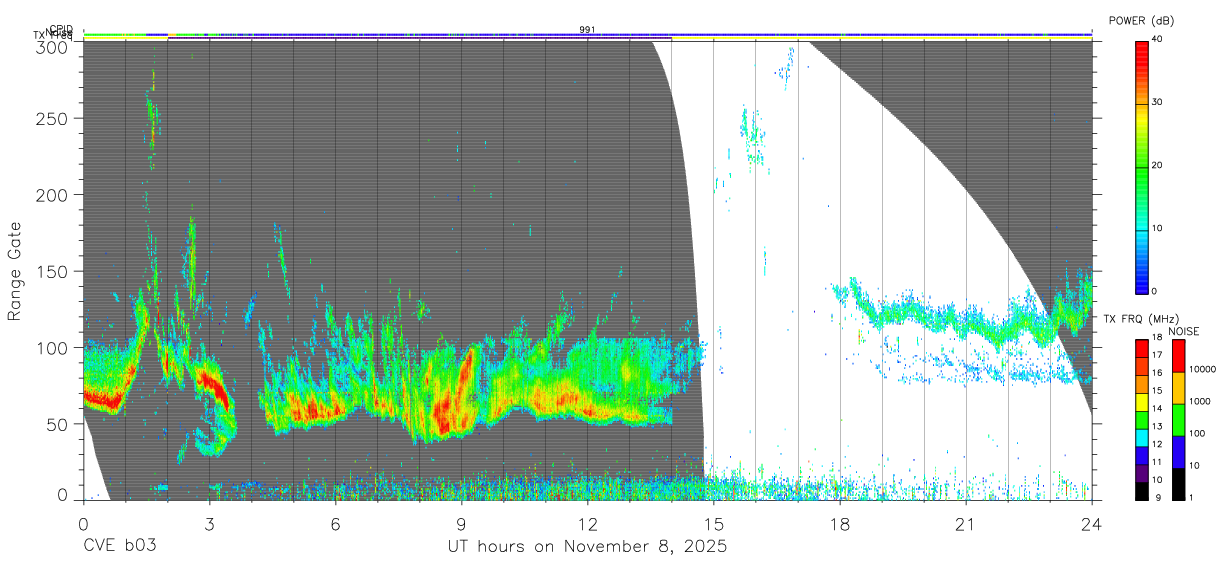
Task: Select the red swatch in the NOISE legend
Action: click(x=1178, y=356)
